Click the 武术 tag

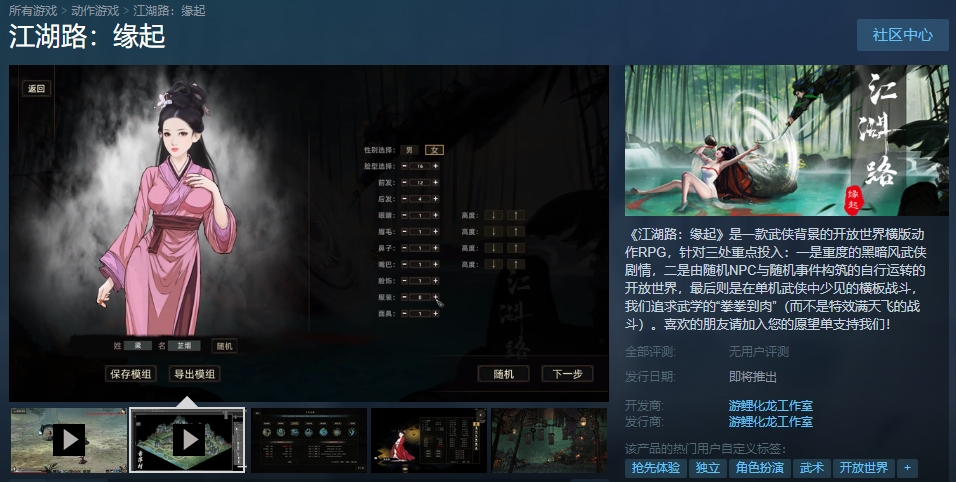tap(812, 468)
